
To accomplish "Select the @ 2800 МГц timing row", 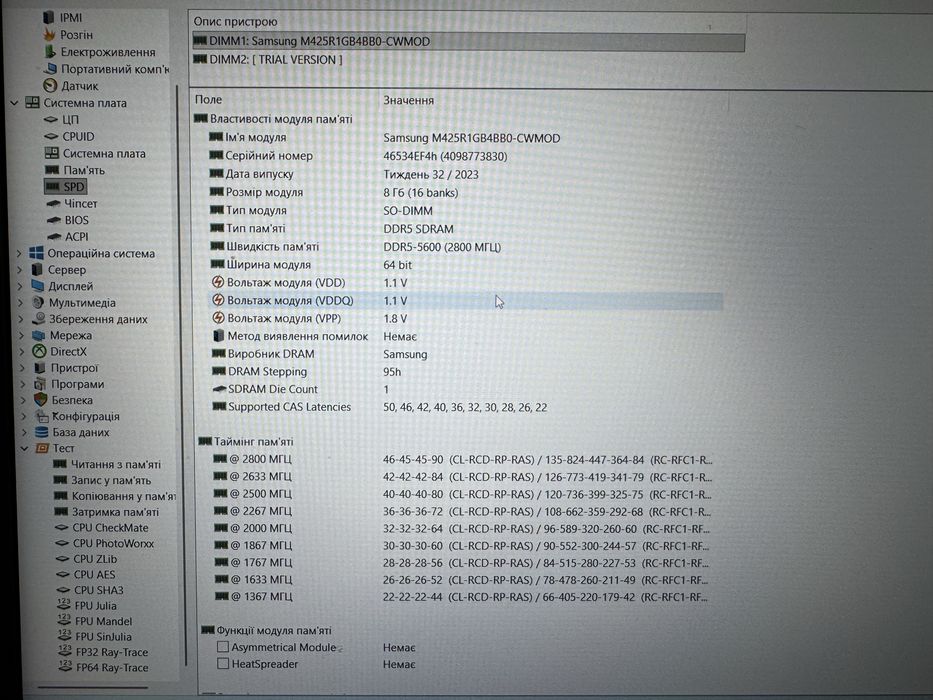I will [x=463, y=460].
